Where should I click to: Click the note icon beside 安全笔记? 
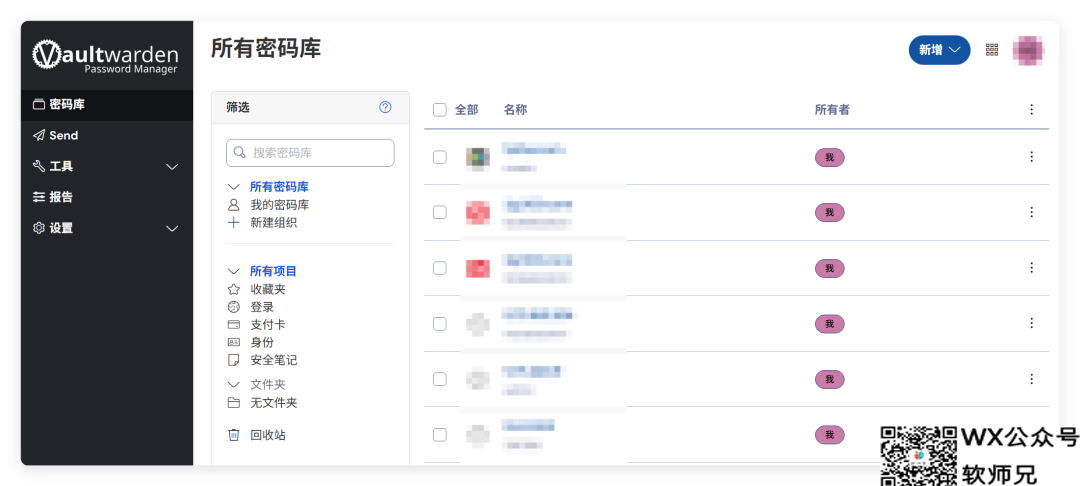click(x=234, y=360)
